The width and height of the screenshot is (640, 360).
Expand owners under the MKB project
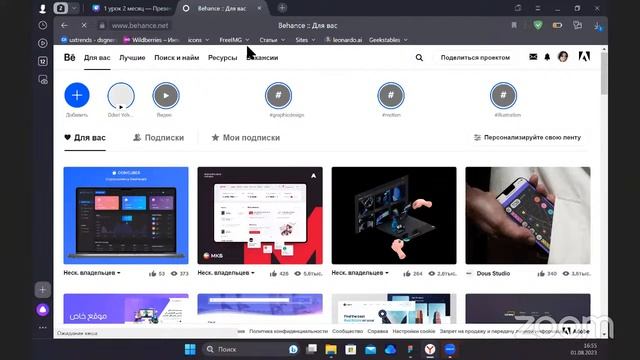(x=226, y=273)
